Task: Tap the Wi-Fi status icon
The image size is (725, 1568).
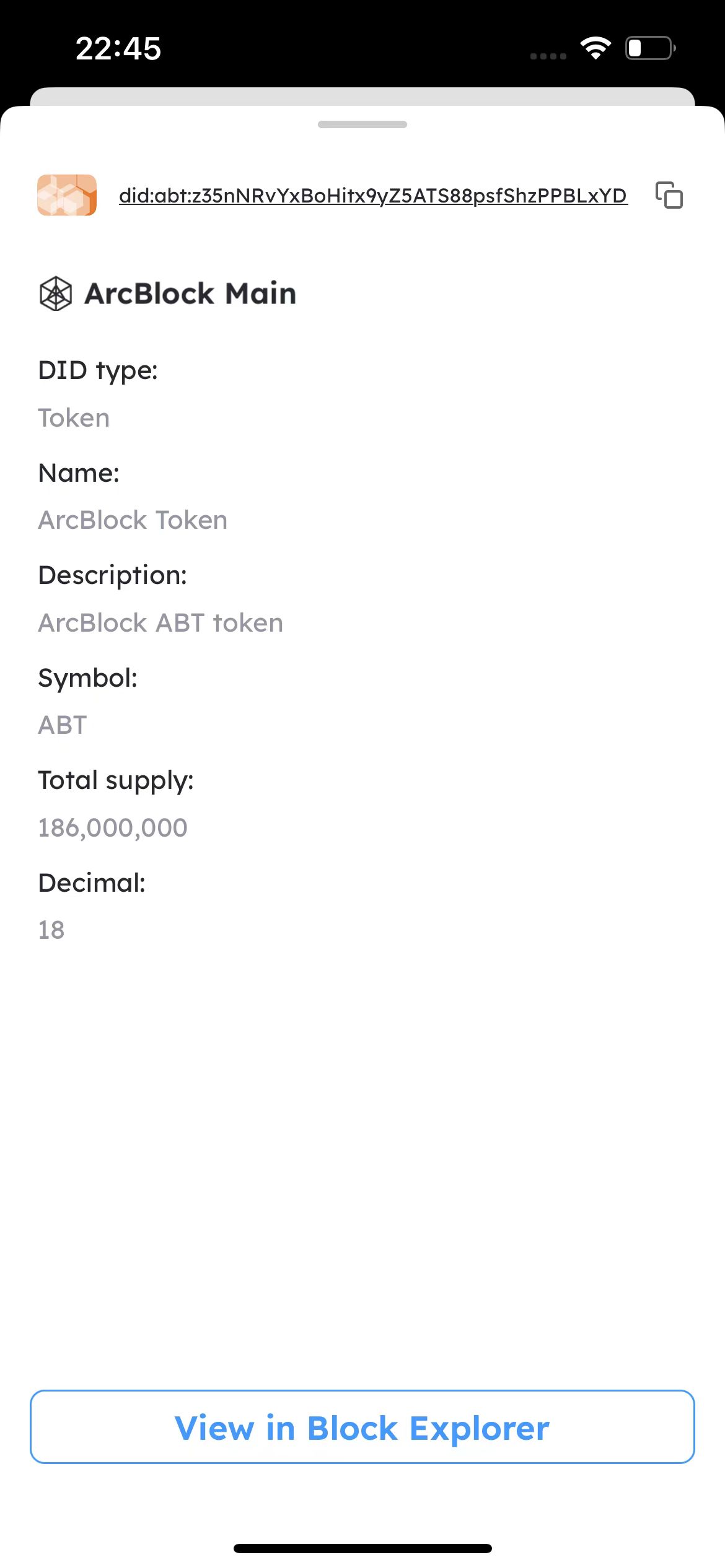Action: (595, 48)
